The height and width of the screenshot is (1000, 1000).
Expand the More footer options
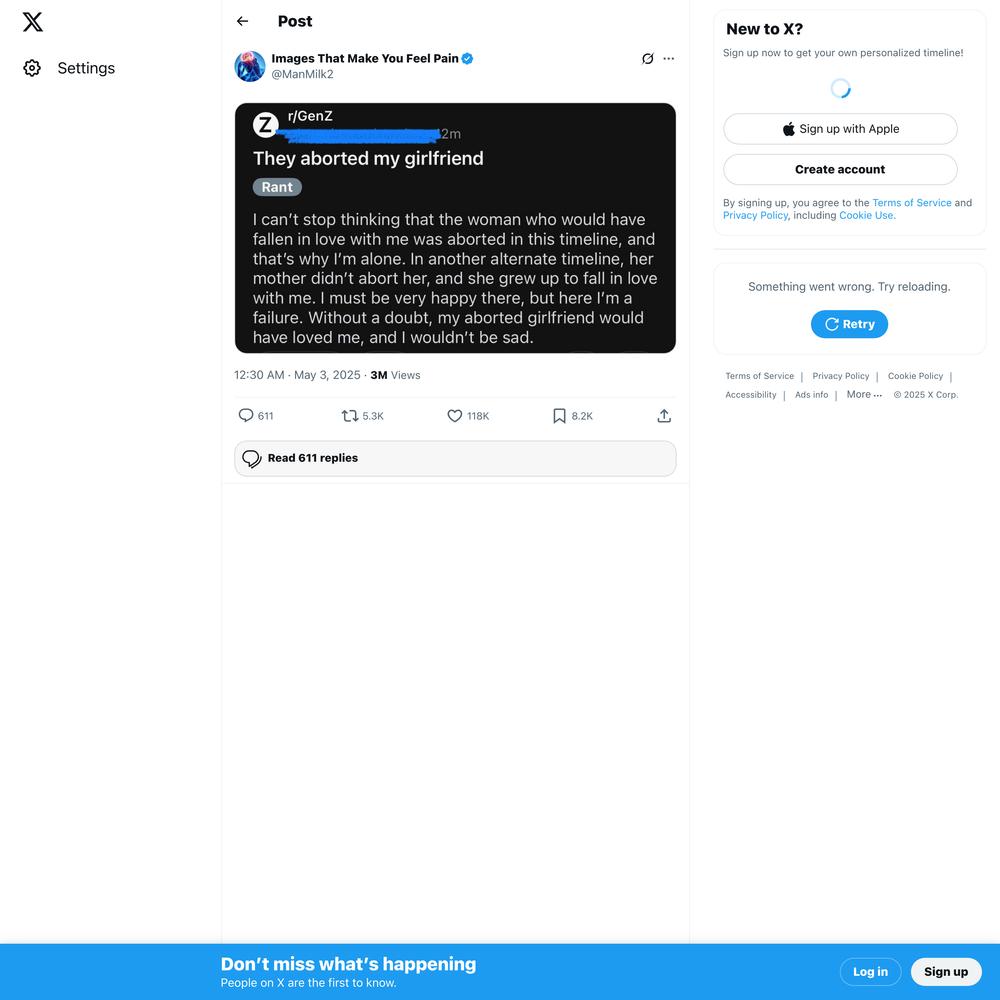click(864, 395)
